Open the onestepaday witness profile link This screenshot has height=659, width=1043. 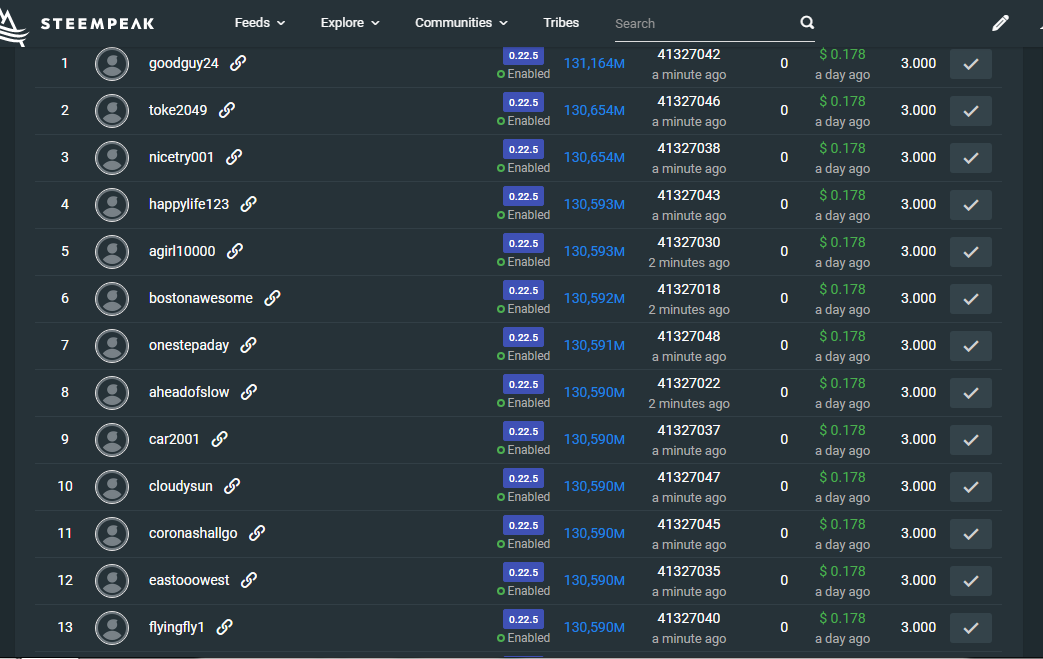(189, 345)
